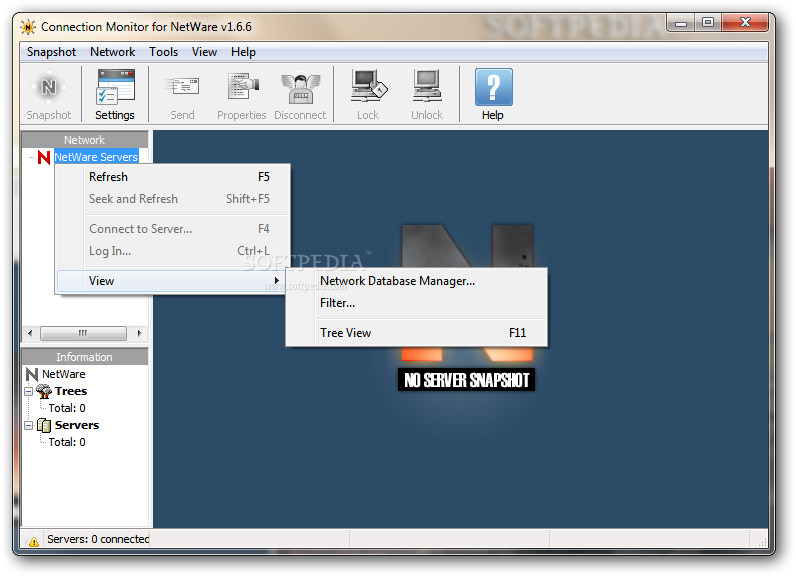796x576 pixels.
Task: Click the Trees icon in Information panel
Action: 44,391
